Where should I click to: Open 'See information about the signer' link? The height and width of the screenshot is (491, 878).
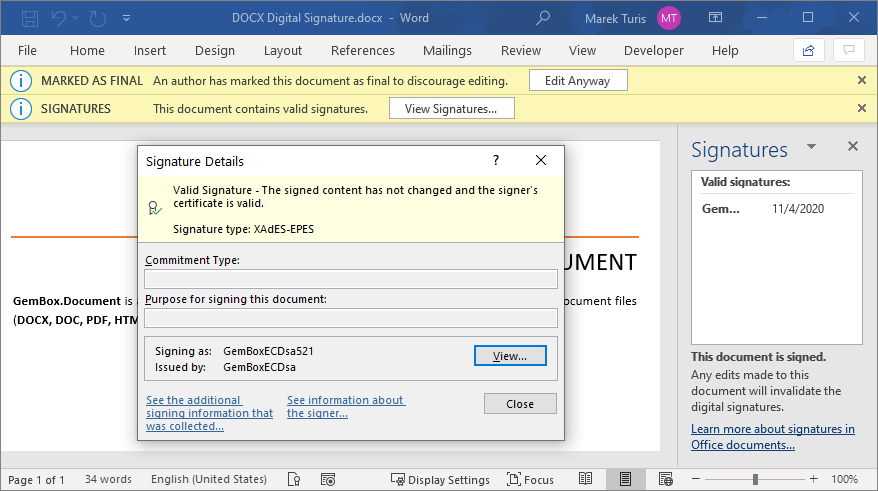(x=345, y=406)
